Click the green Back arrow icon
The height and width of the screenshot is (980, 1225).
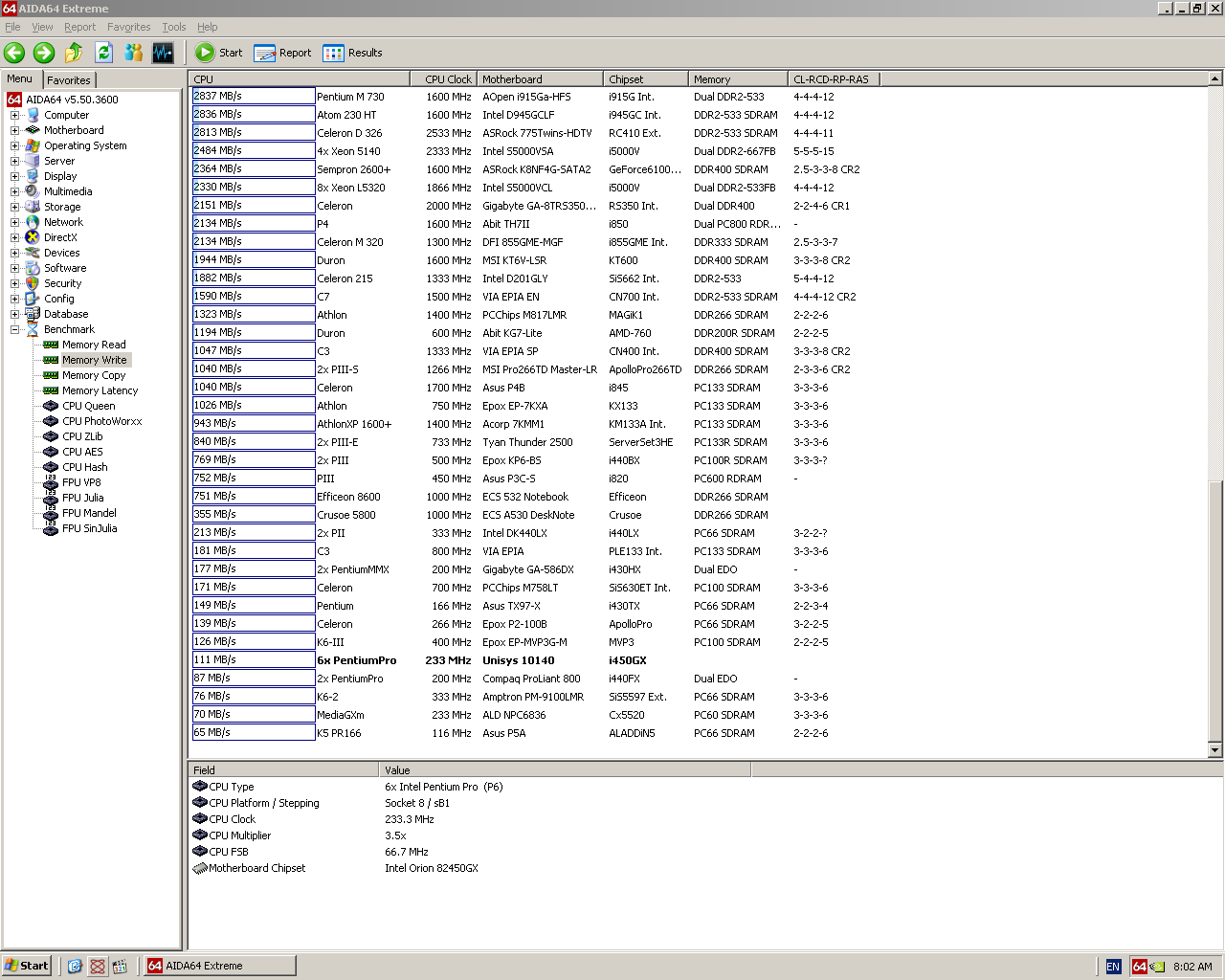point(14,53)
